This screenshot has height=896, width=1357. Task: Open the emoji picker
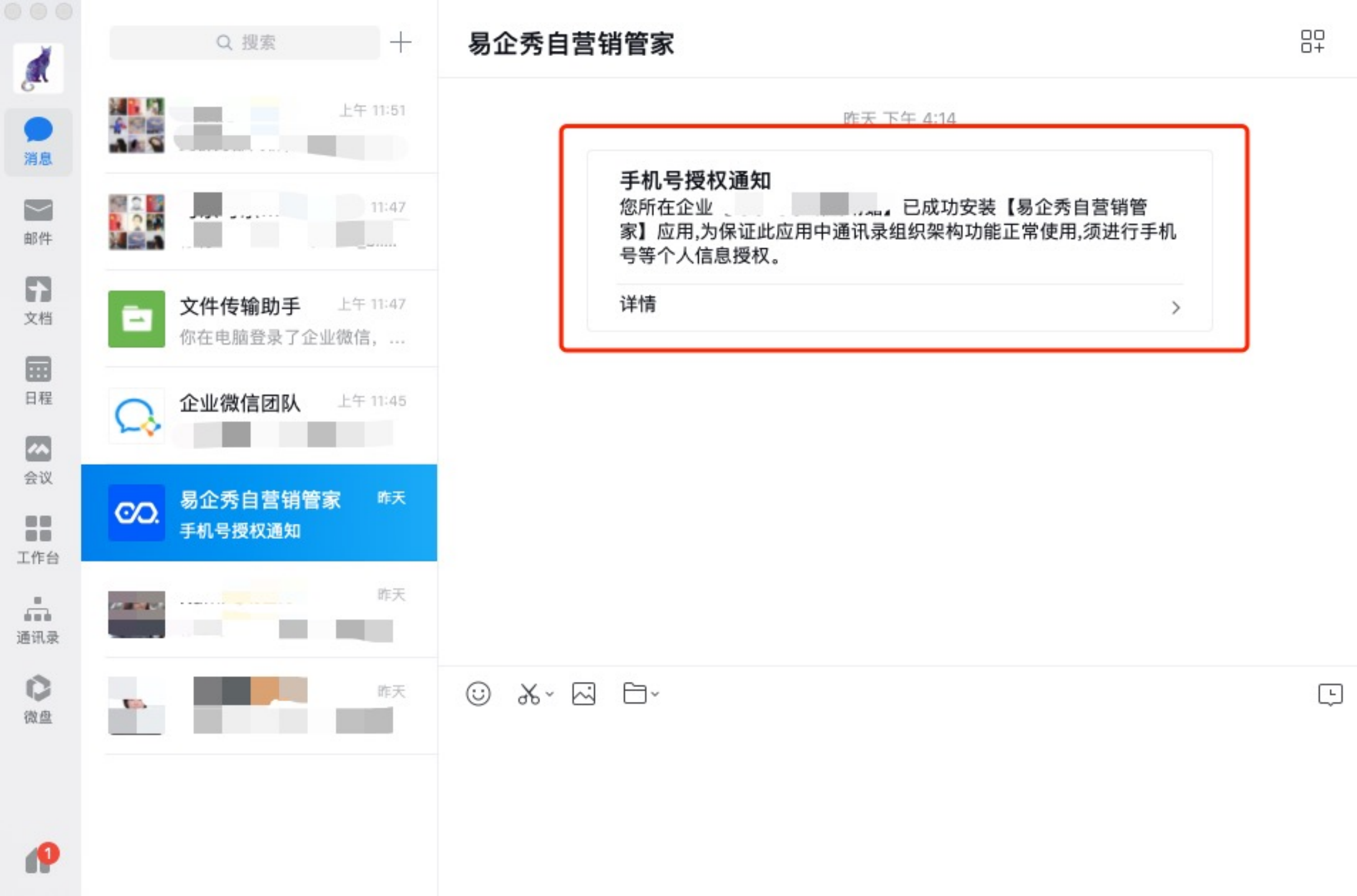tap(478, 694)
